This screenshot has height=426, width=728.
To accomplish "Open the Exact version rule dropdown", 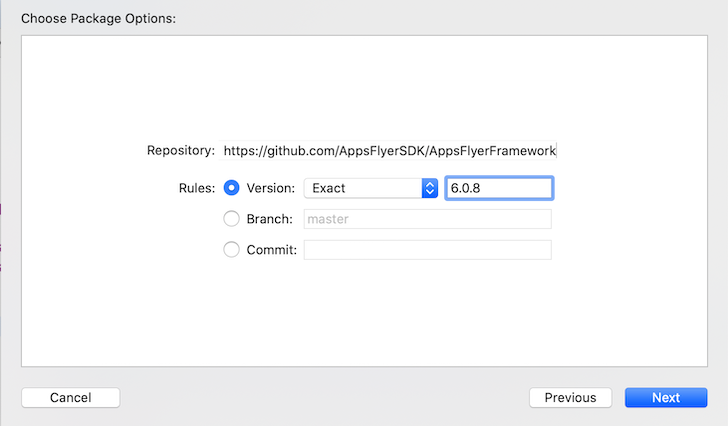I will pyautogui.click(x=371, y=188).
